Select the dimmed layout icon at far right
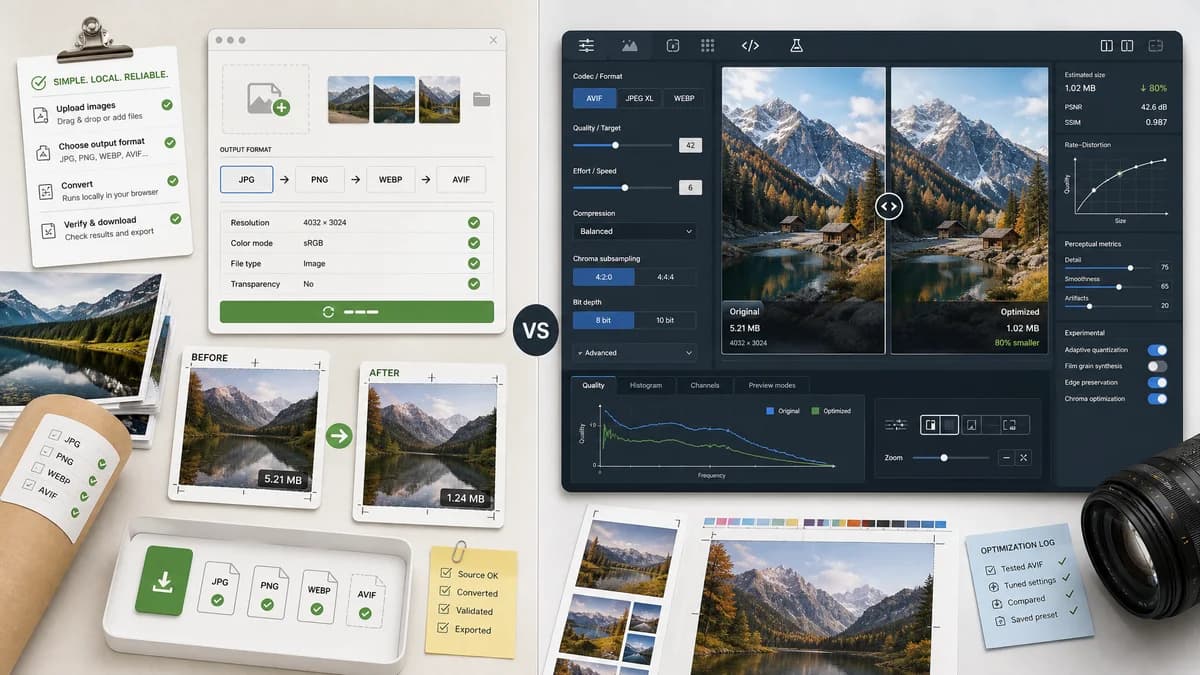The image size is (1200, 675). 1156,45
